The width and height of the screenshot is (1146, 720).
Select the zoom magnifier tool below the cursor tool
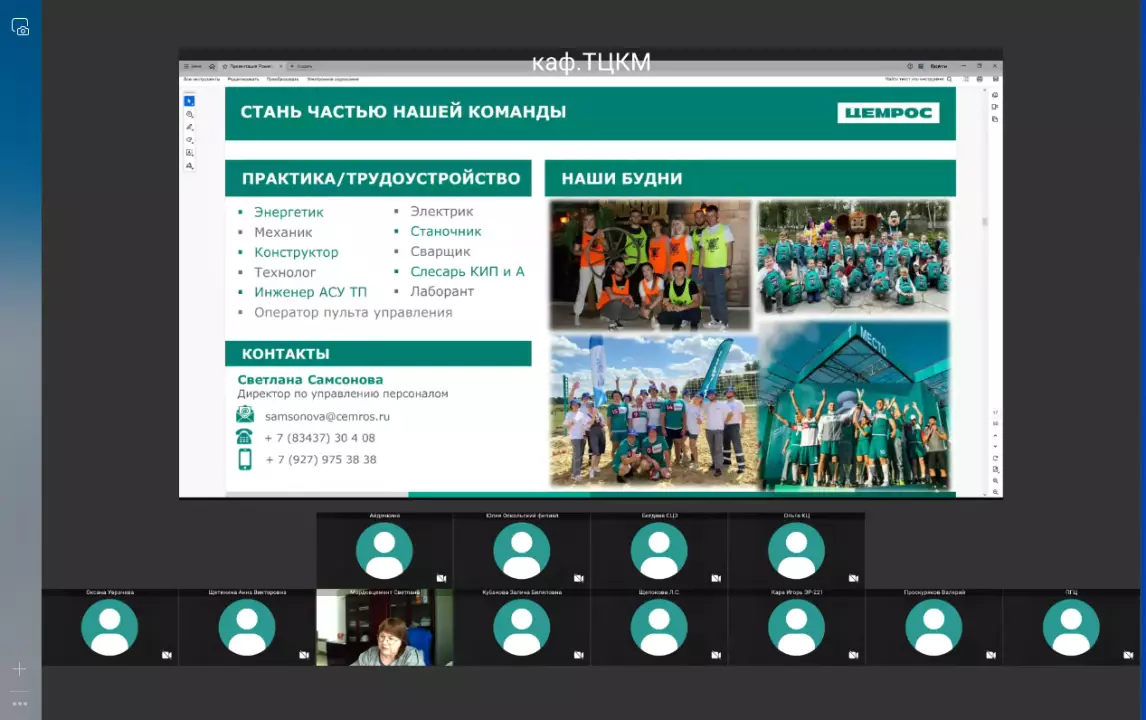pos(190,115)
